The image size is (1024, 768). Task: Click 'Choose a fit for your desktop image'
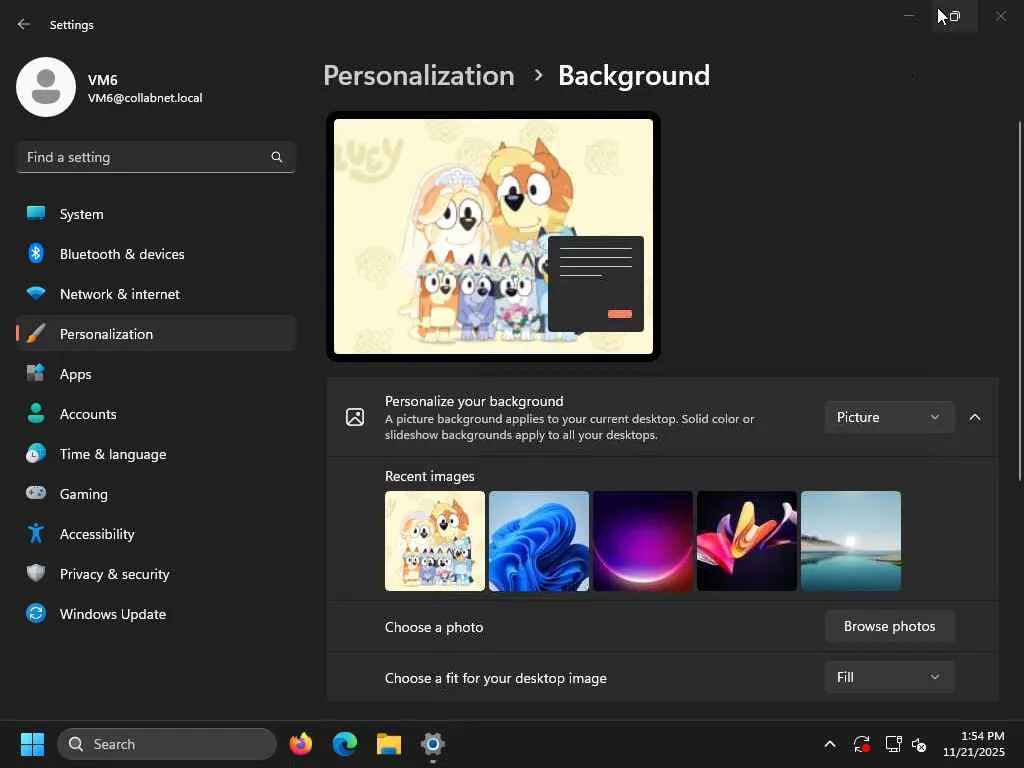(x=495, y=679)
